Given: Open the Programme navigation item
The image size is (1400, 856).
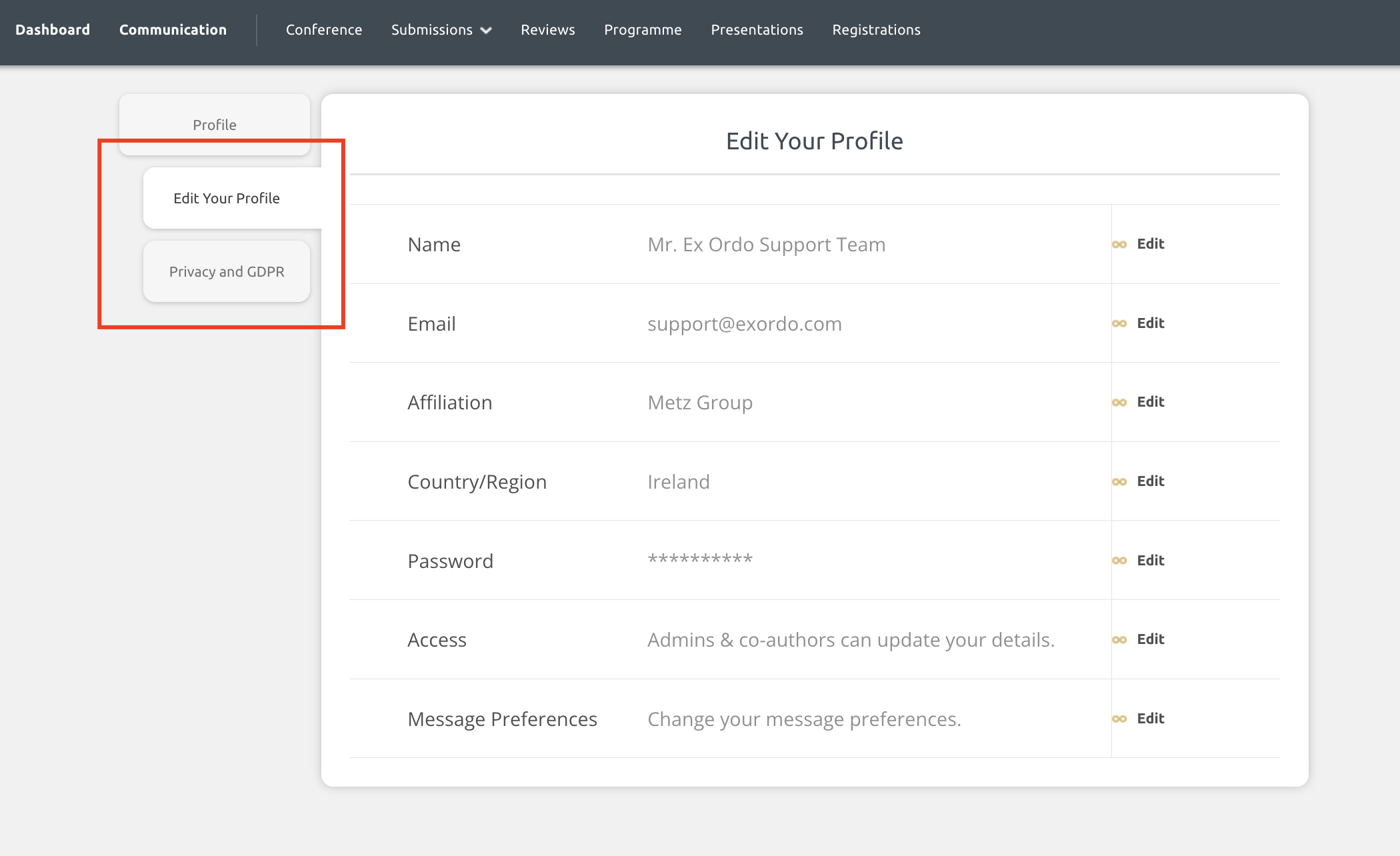Looking at the screenshot, I should tap(643, 30).
